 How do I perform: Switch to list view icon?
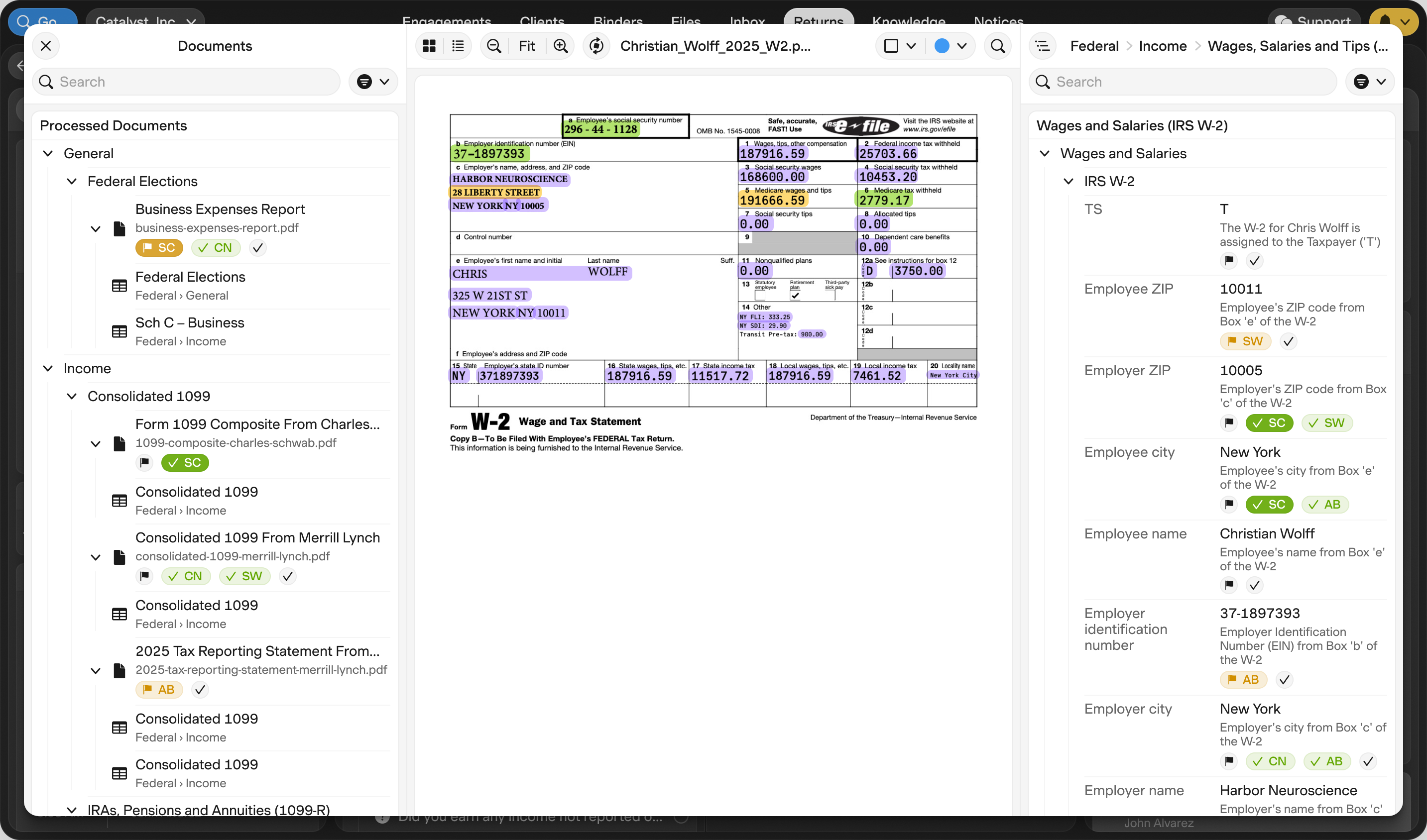coord(458,46)
